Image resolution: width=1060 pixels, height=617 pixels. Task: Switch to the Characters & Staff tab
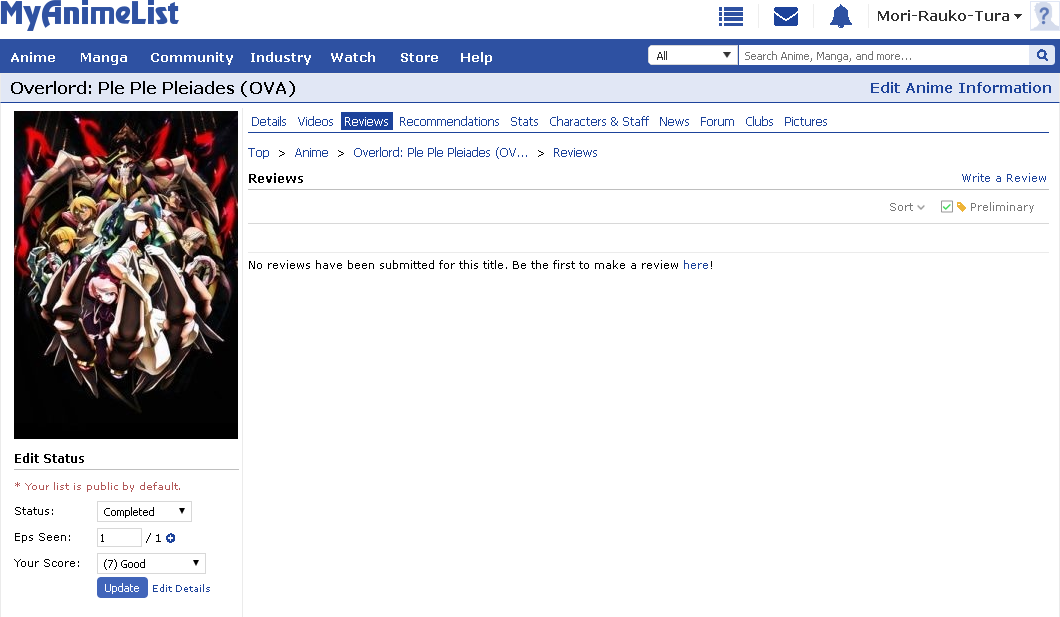[598, 122]
